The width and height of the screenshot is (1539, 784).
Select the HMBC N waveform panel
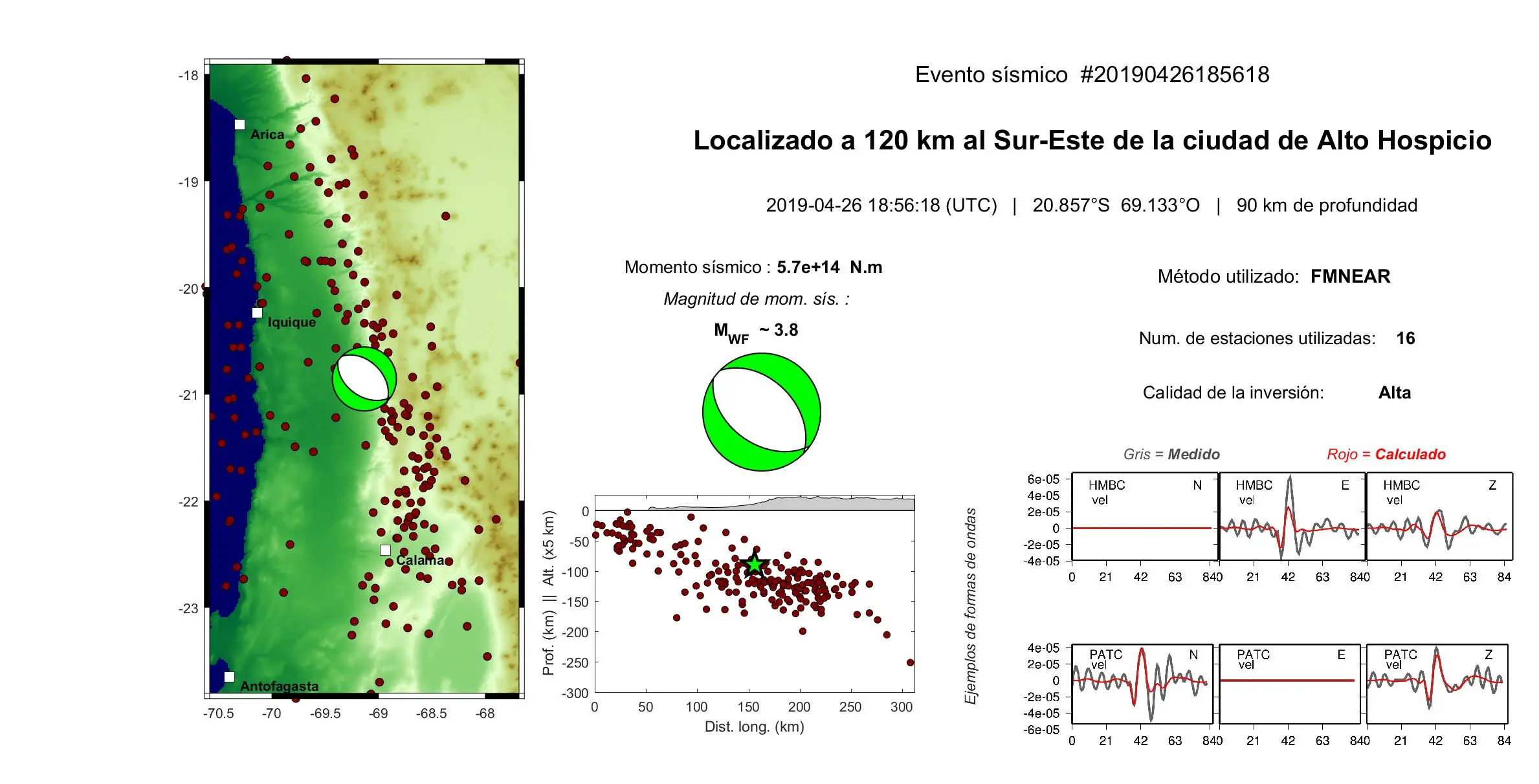[1142, 516]
